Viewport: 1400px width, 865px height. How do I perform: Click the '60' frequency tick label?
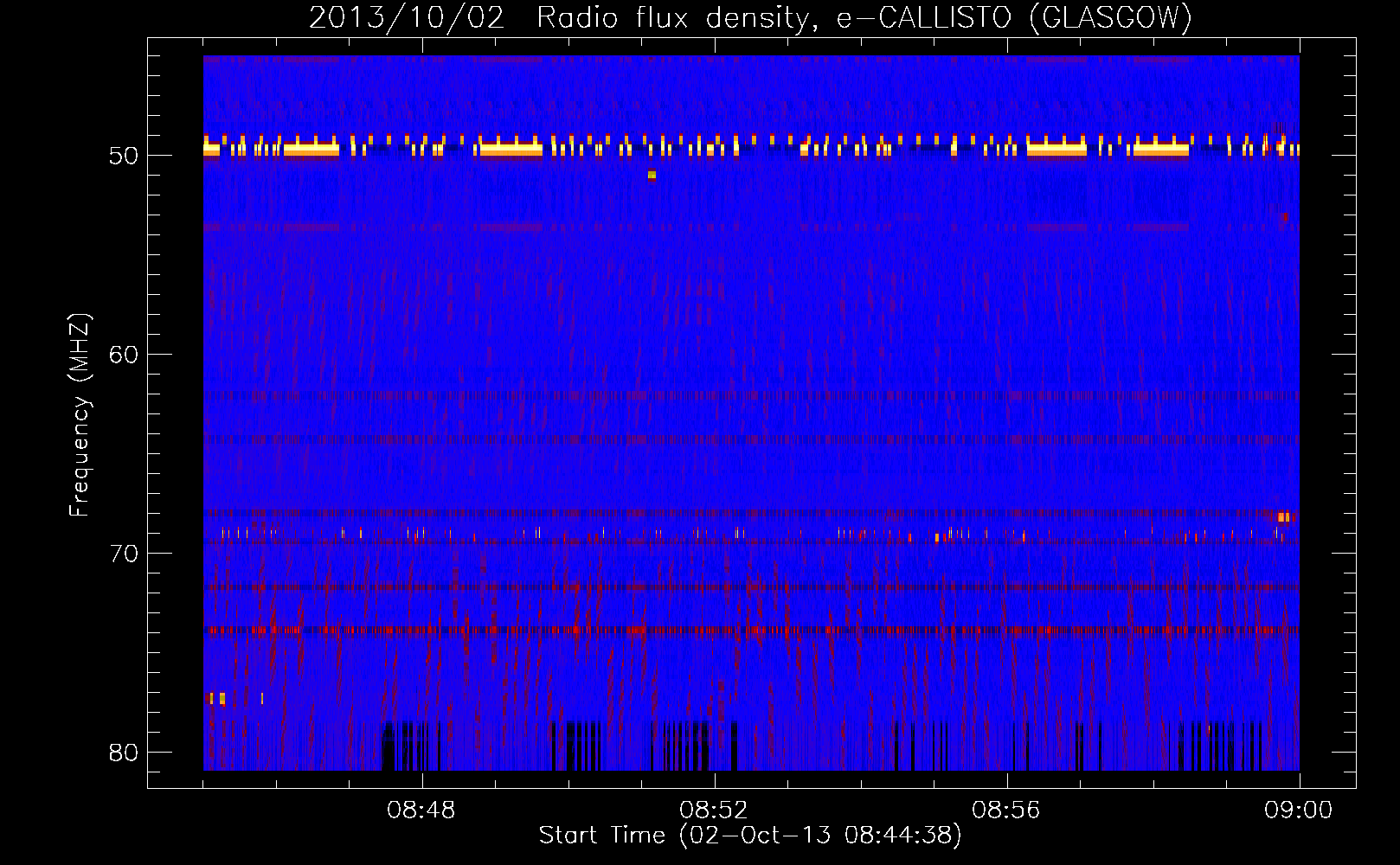(x=125, y=355)
